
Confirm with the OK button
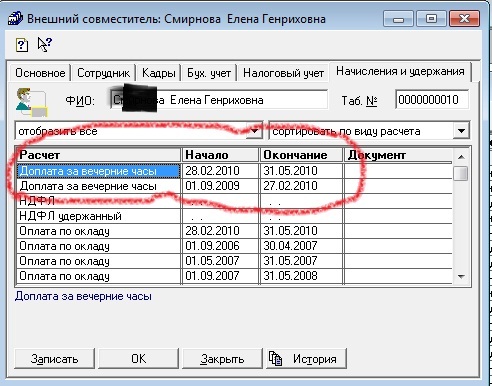click(138, 359)
